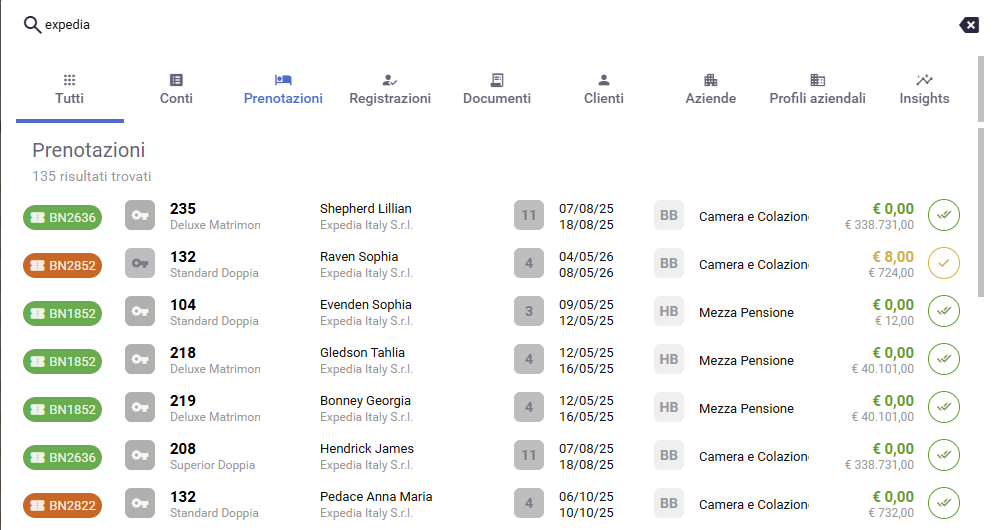Viewport: 998px width, 530px height.
Task: Click nights badge 11 for Hendrick James
Action: tap(529, 455)
